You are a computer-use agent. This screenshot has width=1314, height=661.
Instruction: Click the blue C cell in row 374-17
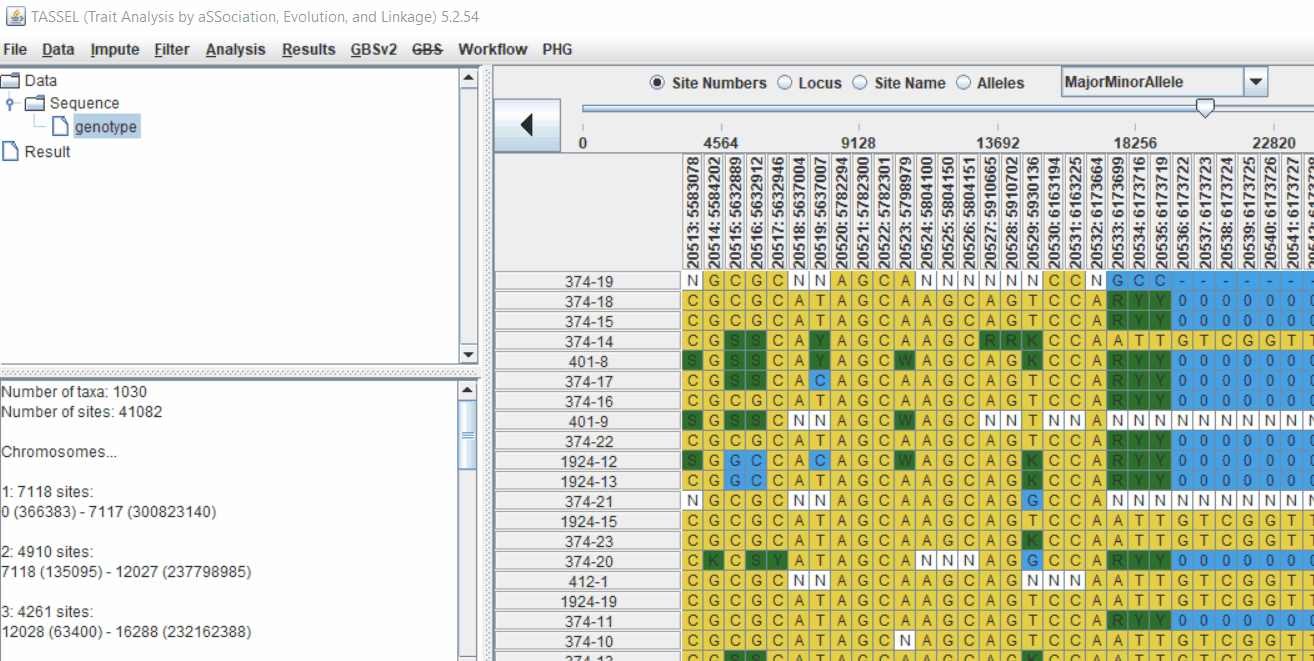coord(819,381)
